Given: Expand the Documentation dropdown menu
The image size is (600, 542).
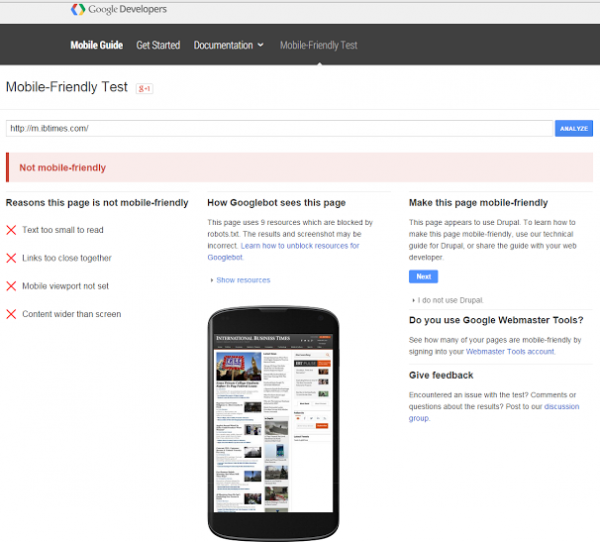Looking at the screenshot, I should click(228, 45).
